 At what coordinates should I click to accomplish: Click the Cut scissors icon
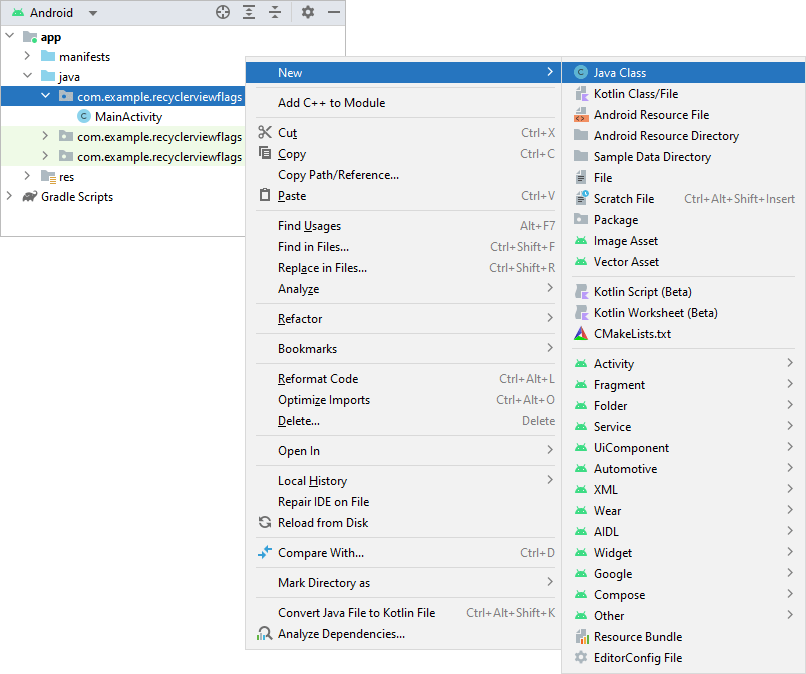pyautogui.click(x=265, y=133)
